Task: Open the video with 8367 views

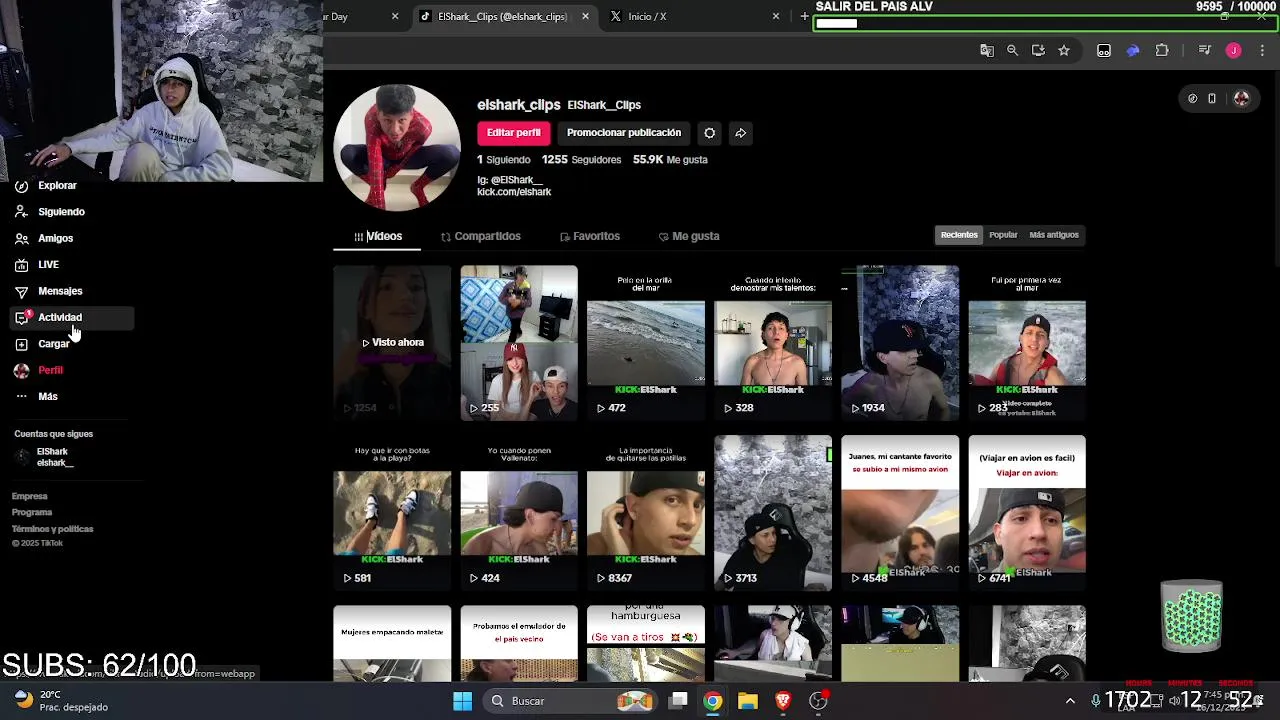Action: pyautogui.click(x=646, y=513)
